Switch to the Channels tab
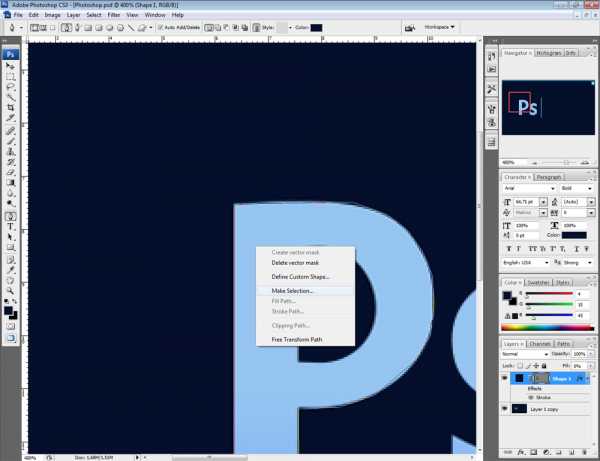Screen dimensions: 600x461 coord(540,344)
